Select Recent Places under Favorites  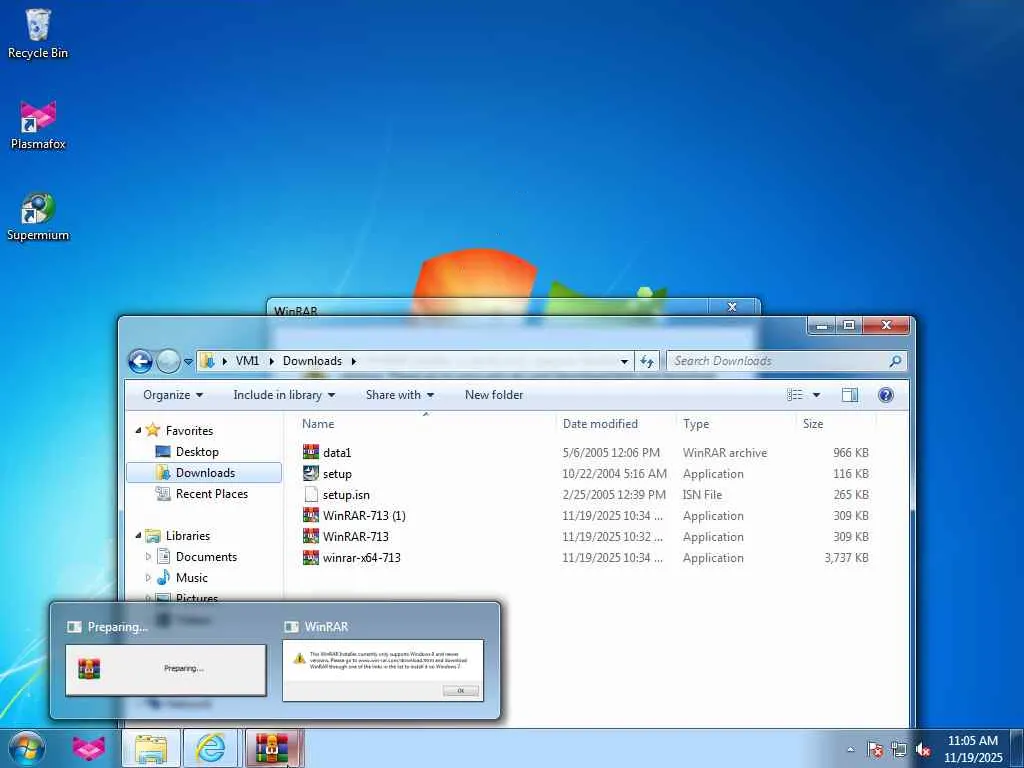[x=212, y=494]
